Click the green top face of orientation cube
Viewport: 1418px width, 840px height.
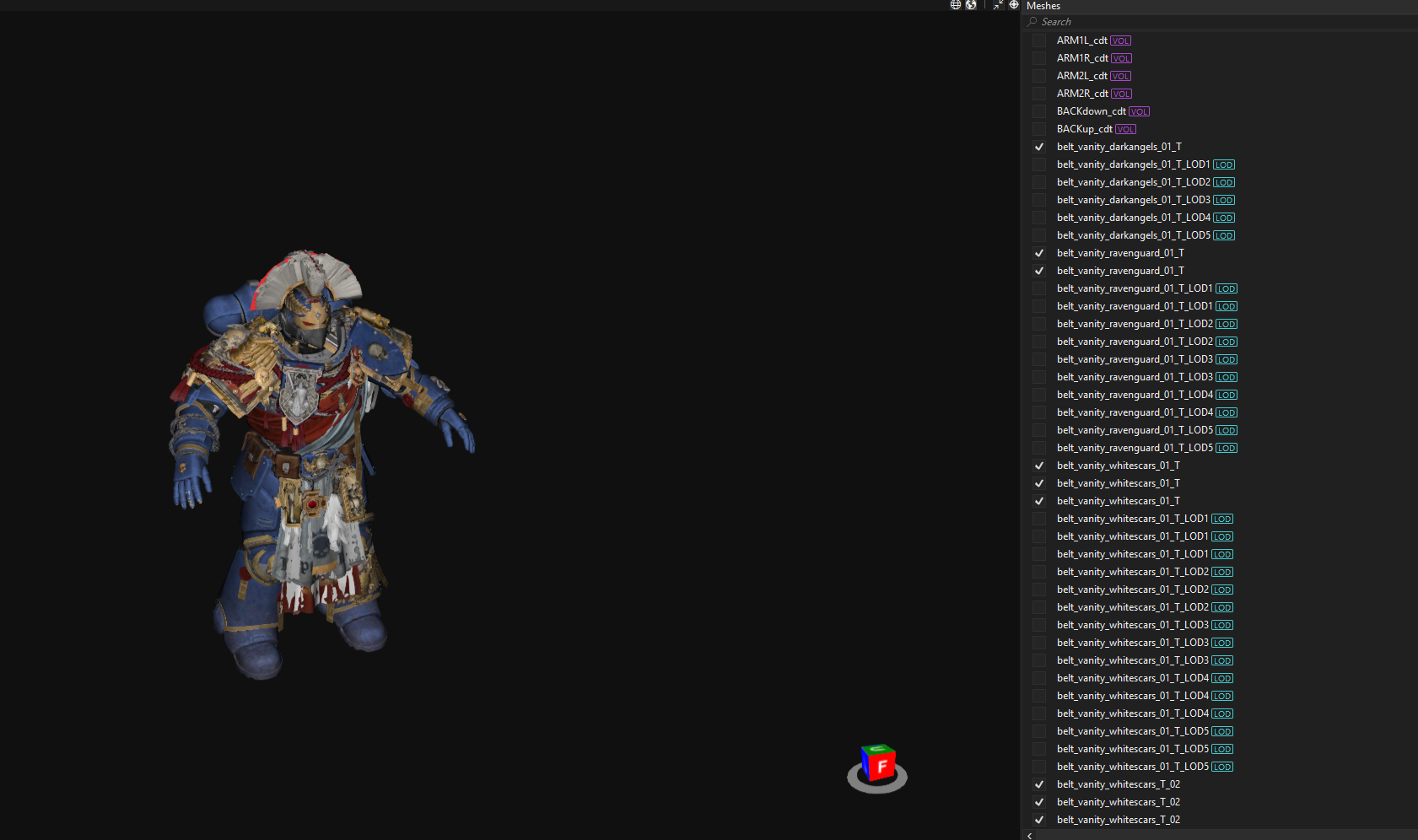point(877,749)
